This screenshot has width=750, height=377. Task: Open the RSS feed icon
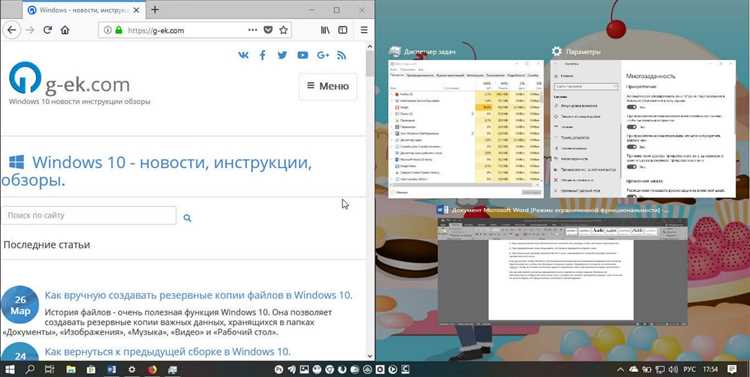[342, 55]
